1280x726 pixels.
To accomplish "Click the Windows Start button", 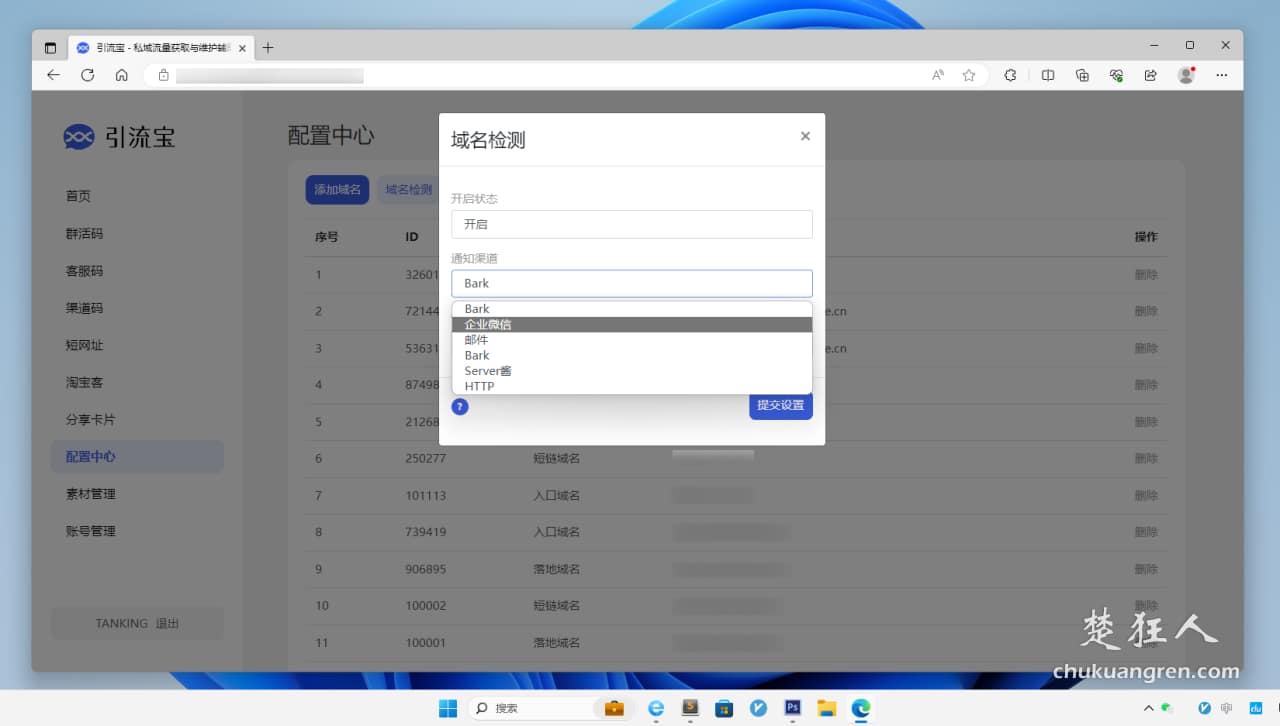I will 447,708.
